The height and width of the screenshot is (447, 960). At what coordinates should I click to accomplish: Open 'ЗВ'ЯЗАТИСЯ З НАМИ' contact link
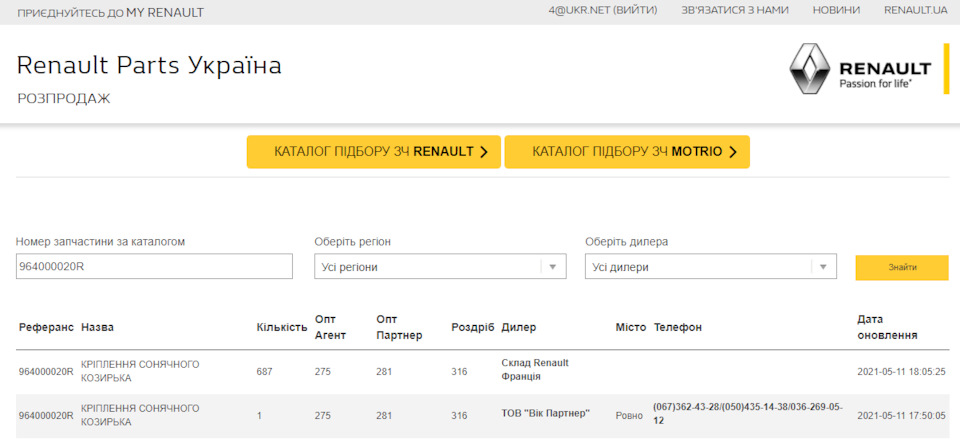tap(735, 10)
